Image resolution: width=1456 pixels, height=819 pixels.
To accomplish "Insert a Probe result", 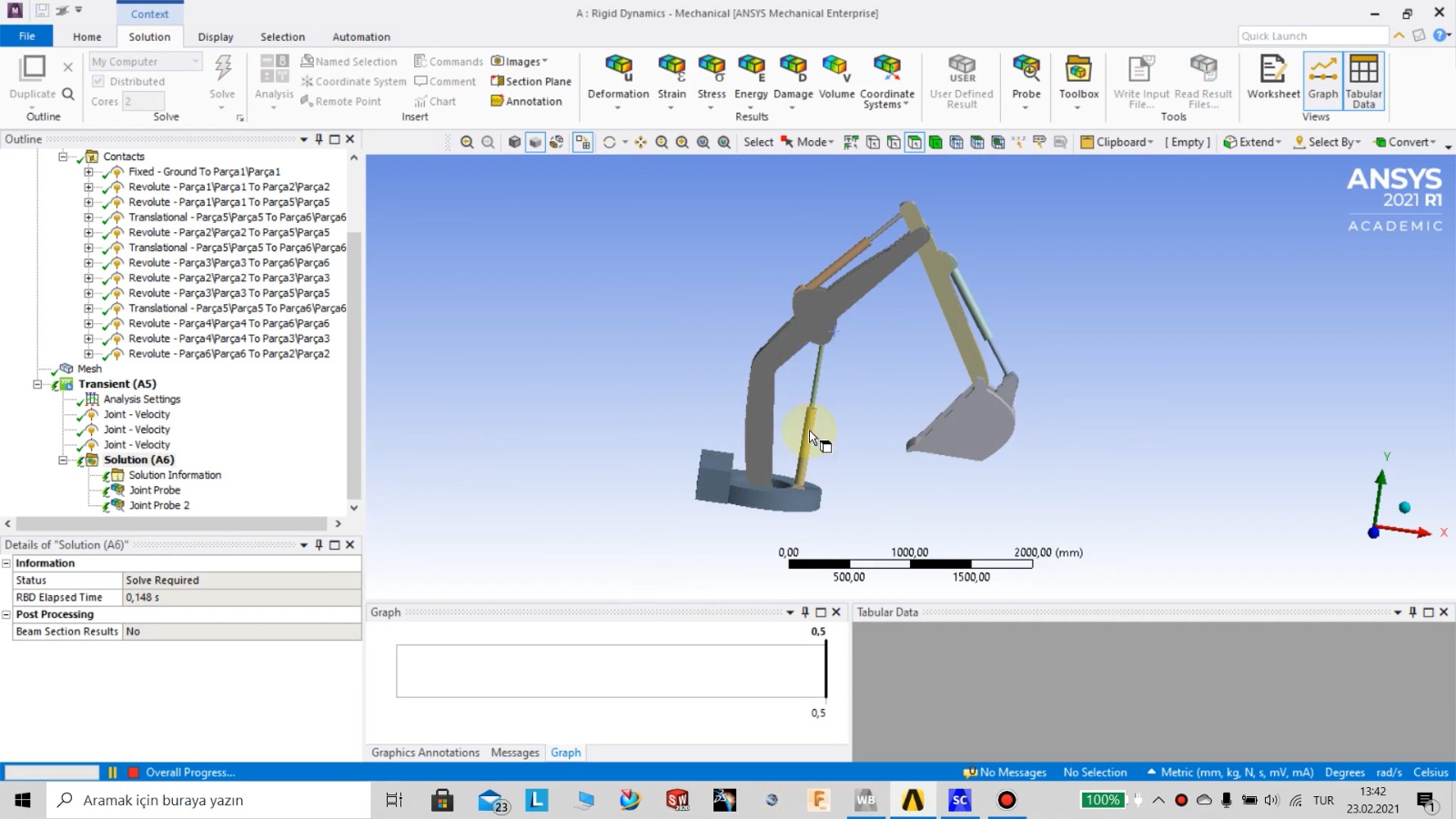I will click(1026, 81).
